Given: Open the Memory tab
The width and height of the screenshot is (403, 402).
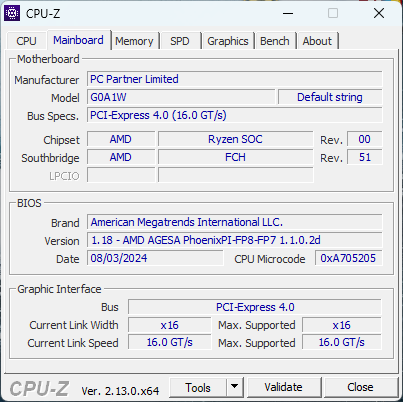Looking at the screenshot, I should click(x=134, y=41).
